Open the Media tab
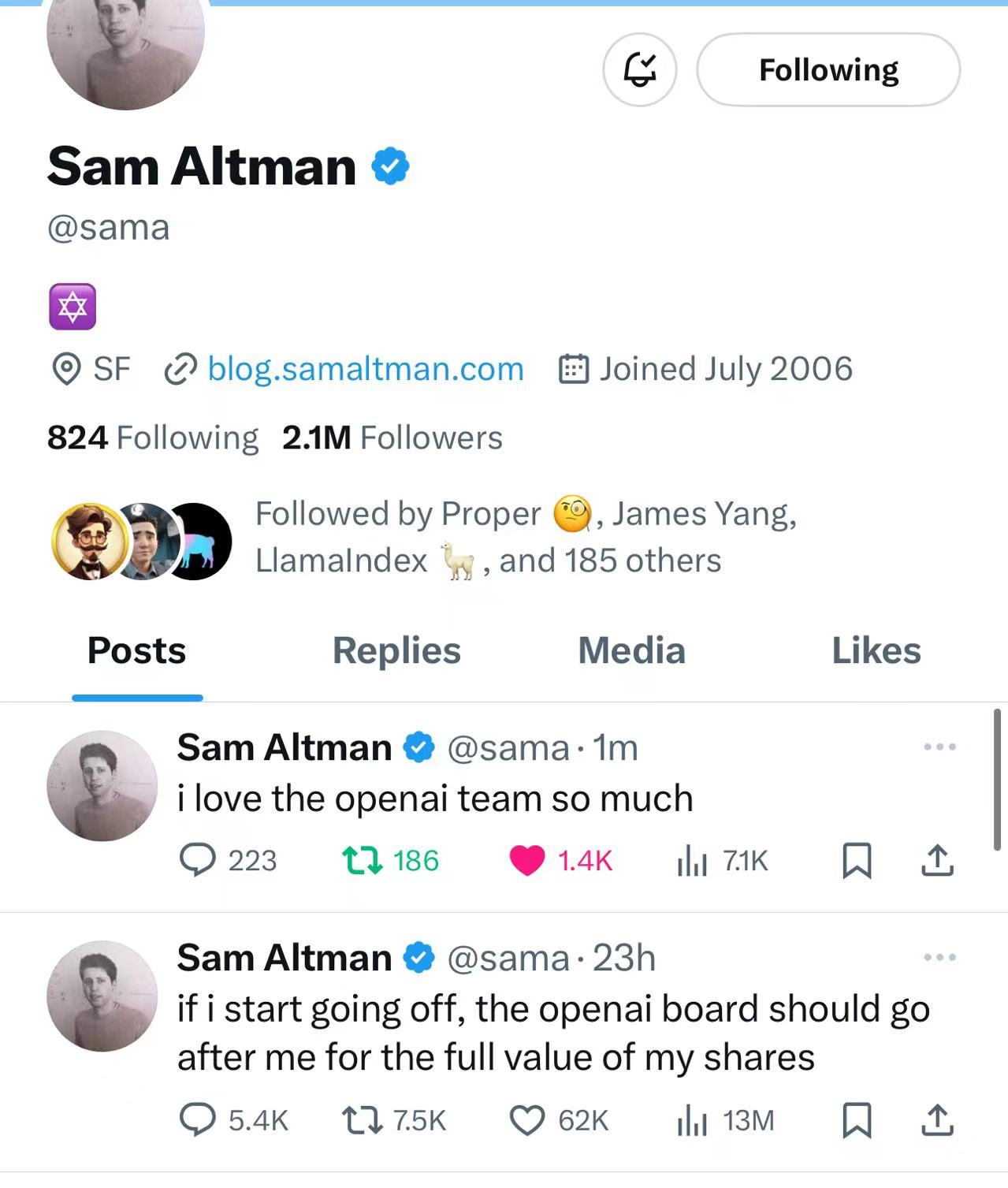The image size is (1008, 1188). click(631, 651)
